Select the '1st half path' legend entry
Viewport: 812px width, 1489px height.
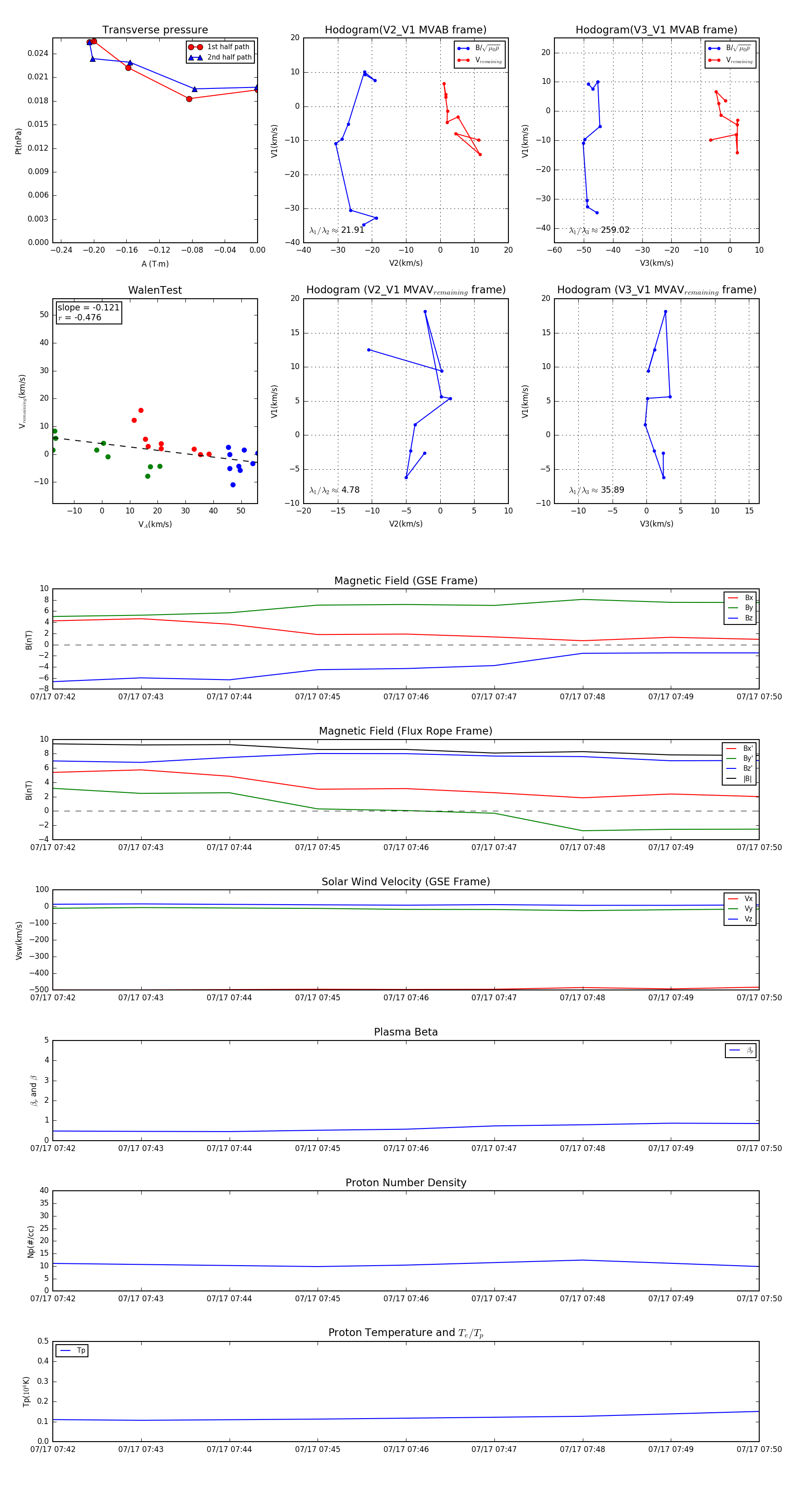click(x=220, y=47)
